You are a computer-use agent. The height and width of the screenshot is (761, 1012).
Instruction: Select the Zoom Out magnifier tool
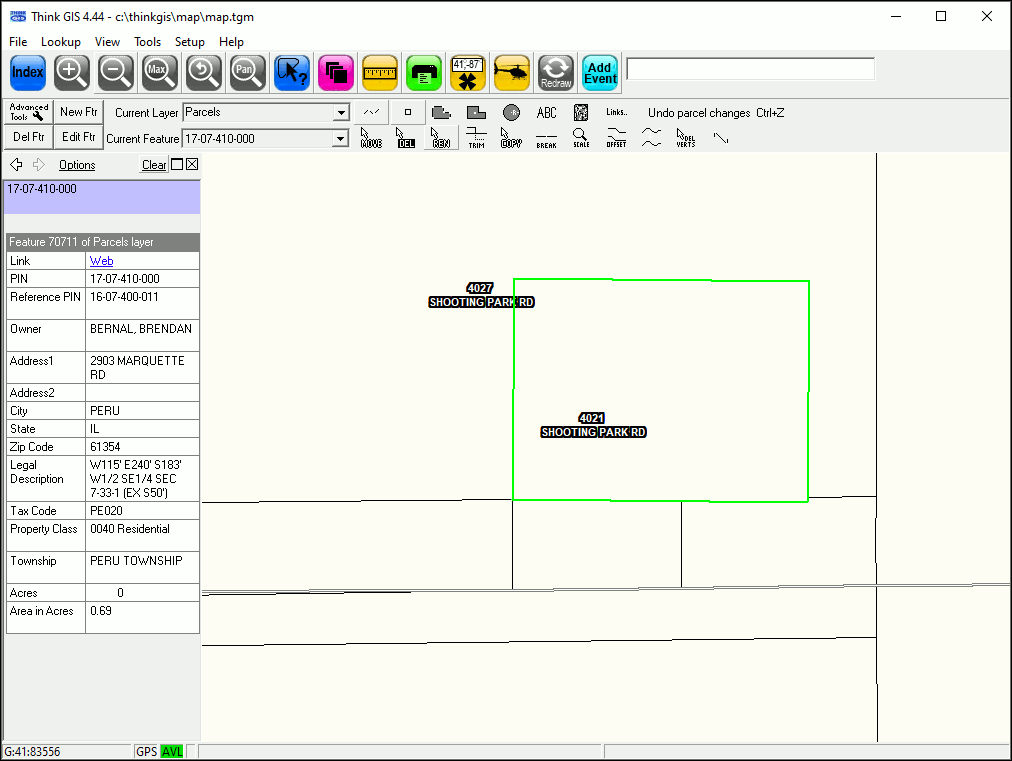tap(115, 72)
